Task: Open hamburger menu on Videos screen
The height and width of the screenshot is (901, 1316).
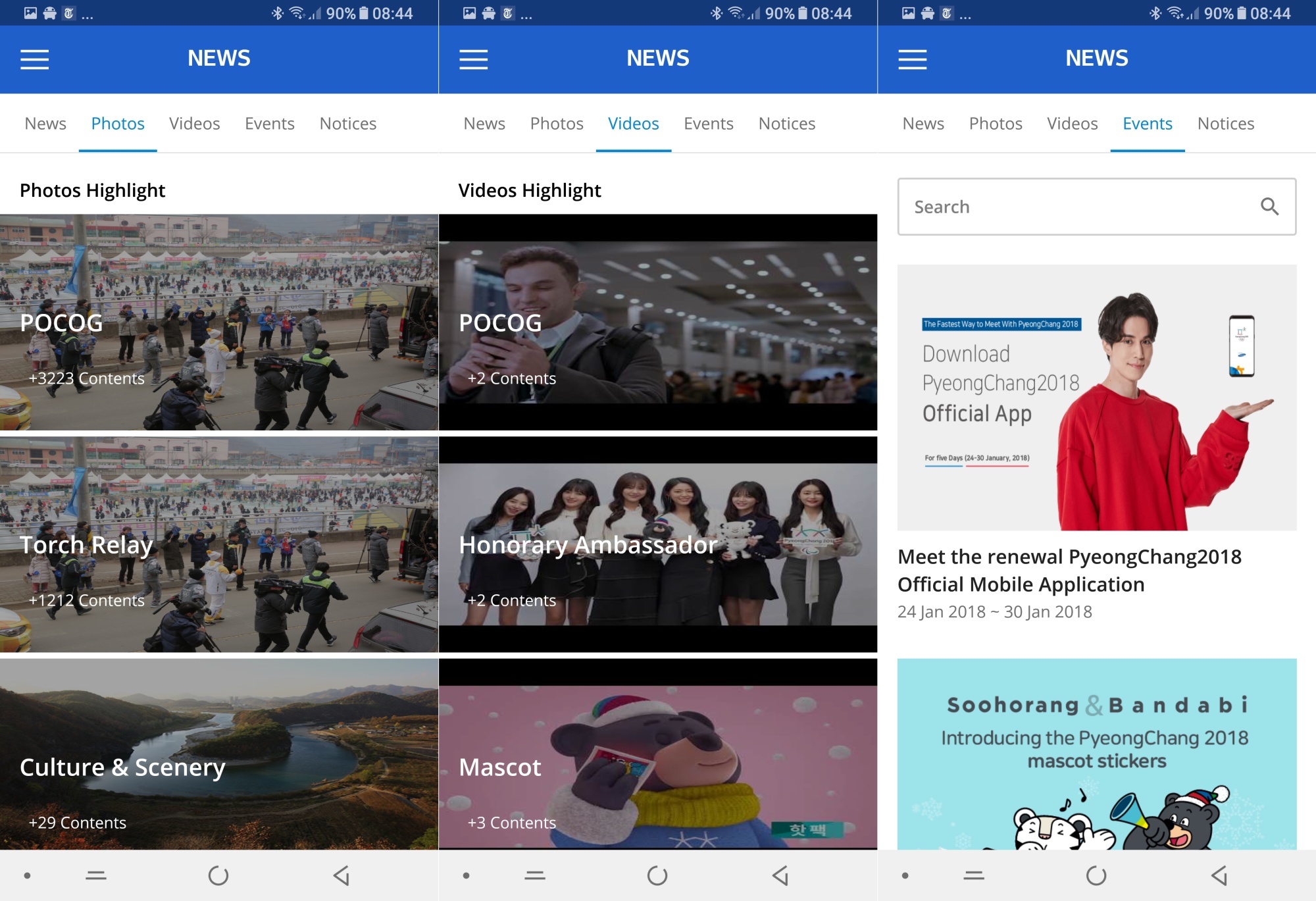Action: coord(473,59)
